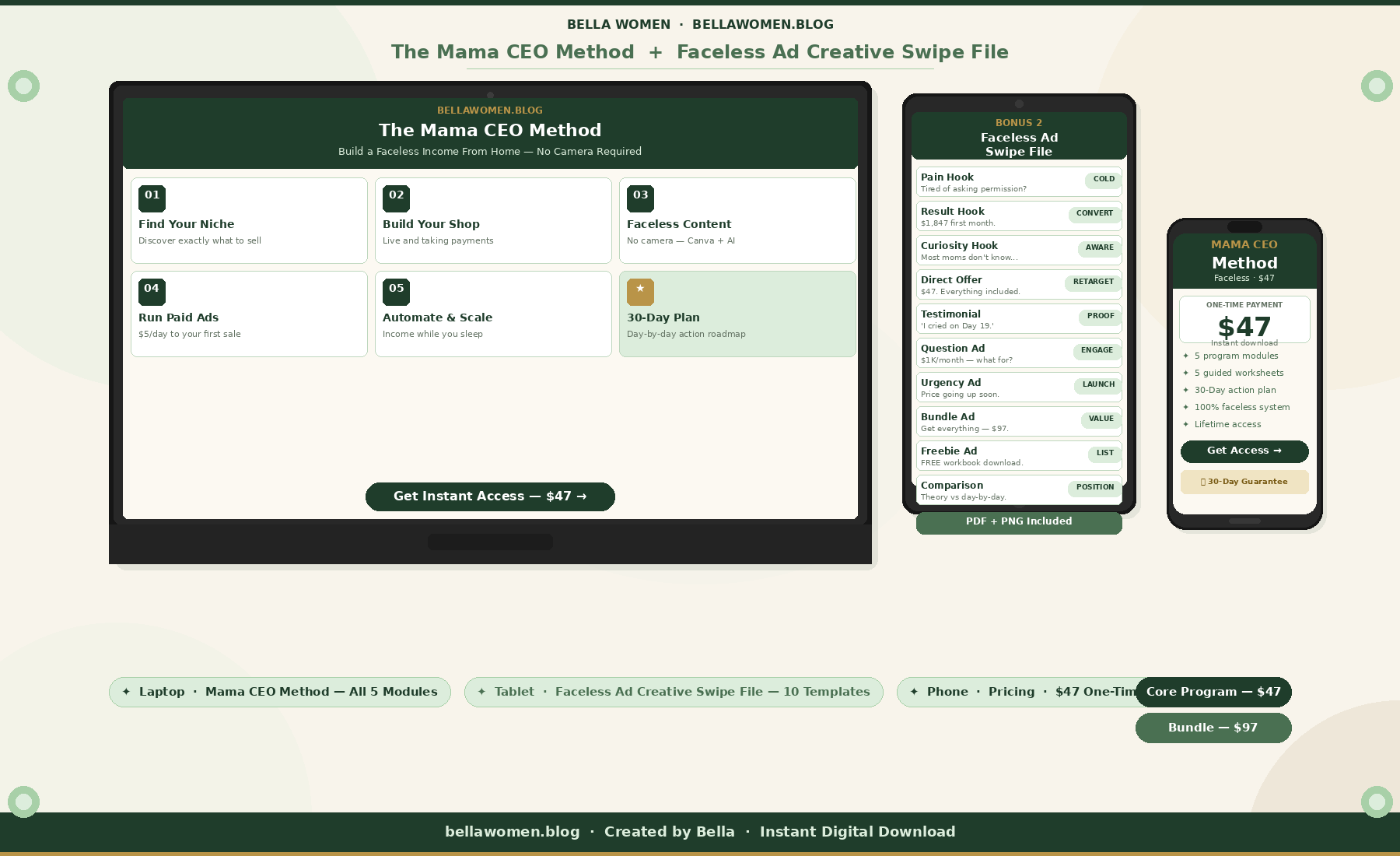
Task: Select the Pain Hook template title
Action: point(947,177)
